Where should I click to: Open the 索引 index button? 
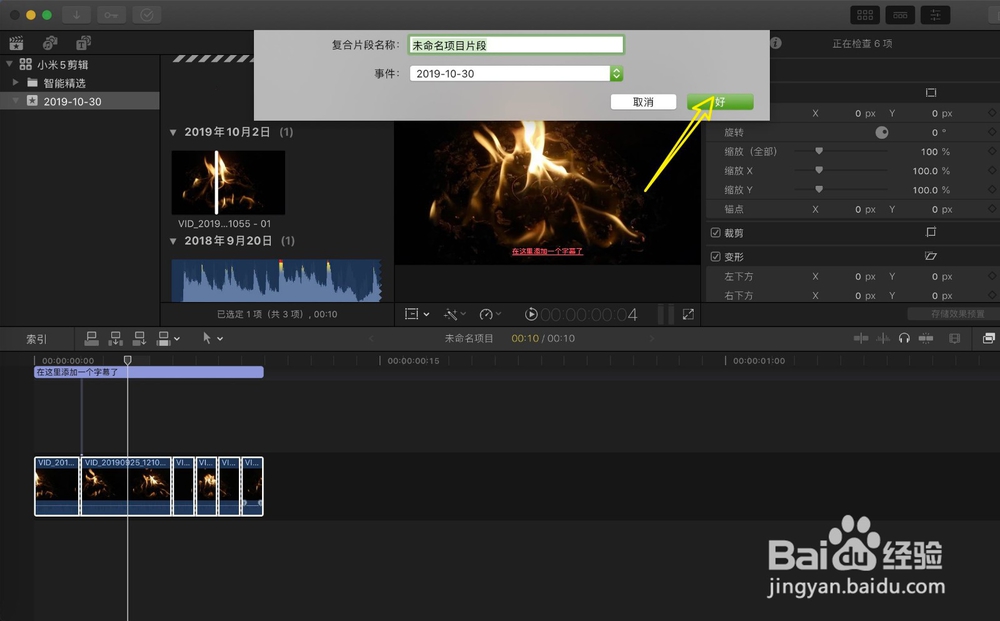point(36,339)
